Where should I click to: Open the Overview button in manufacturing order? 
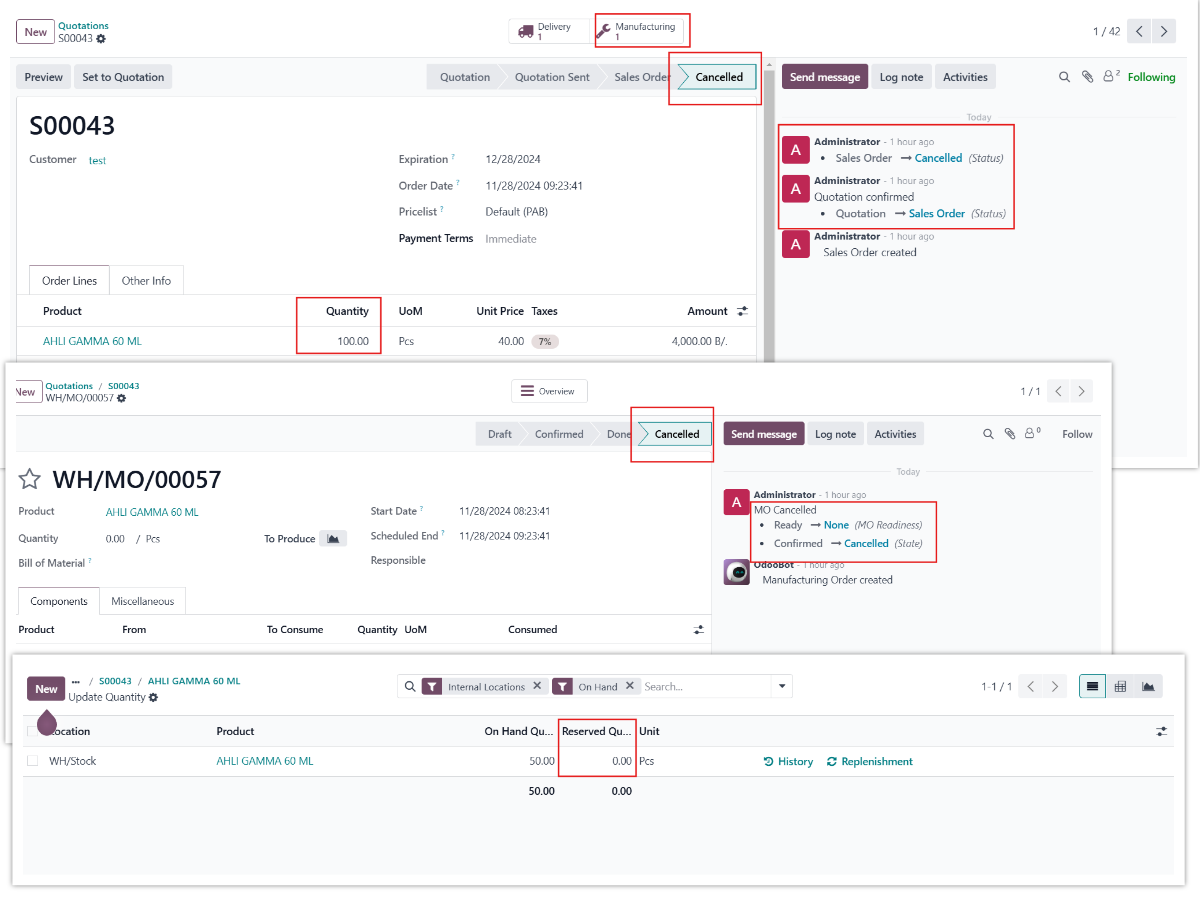[549, 391]
